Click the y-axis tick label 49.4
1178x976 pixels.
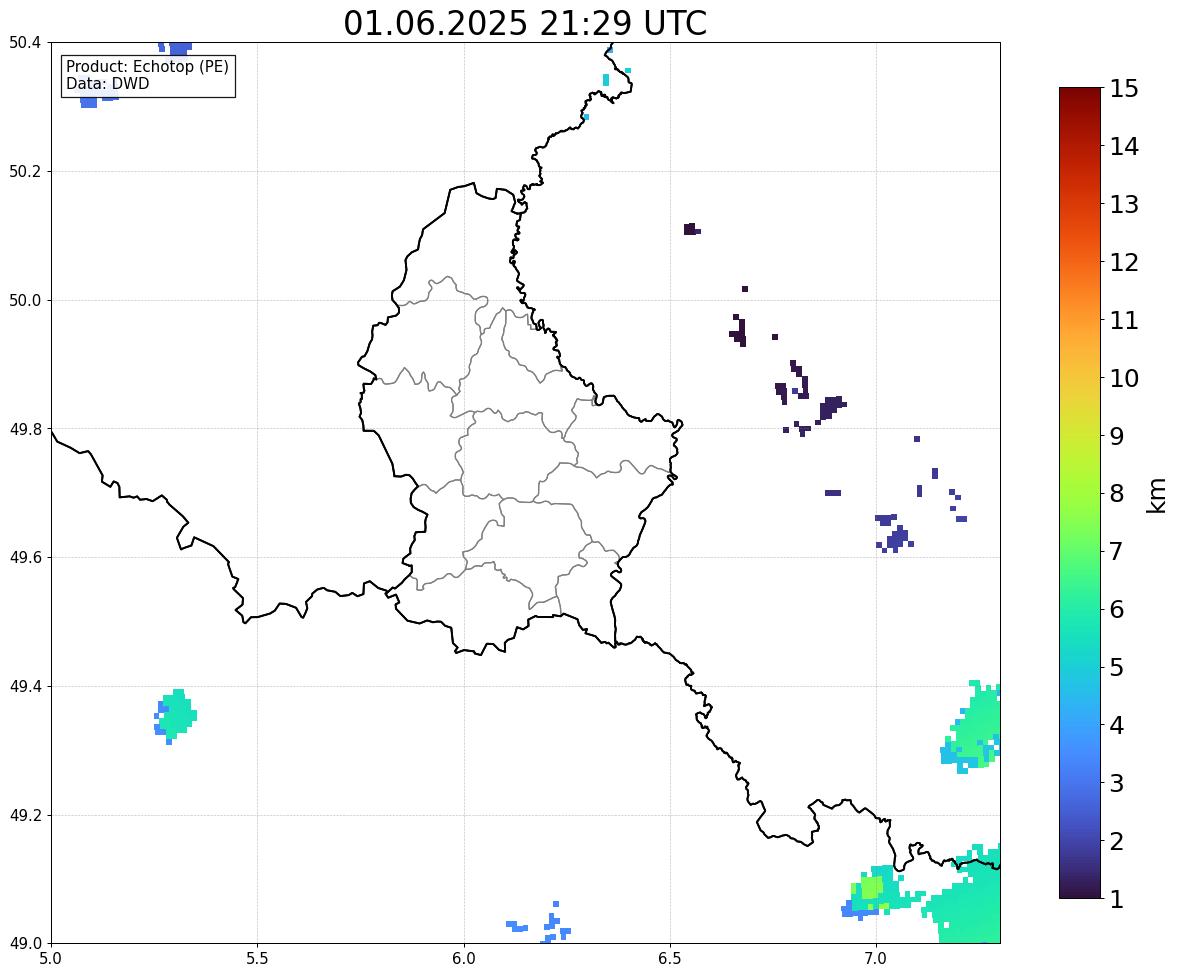(25, 687)
